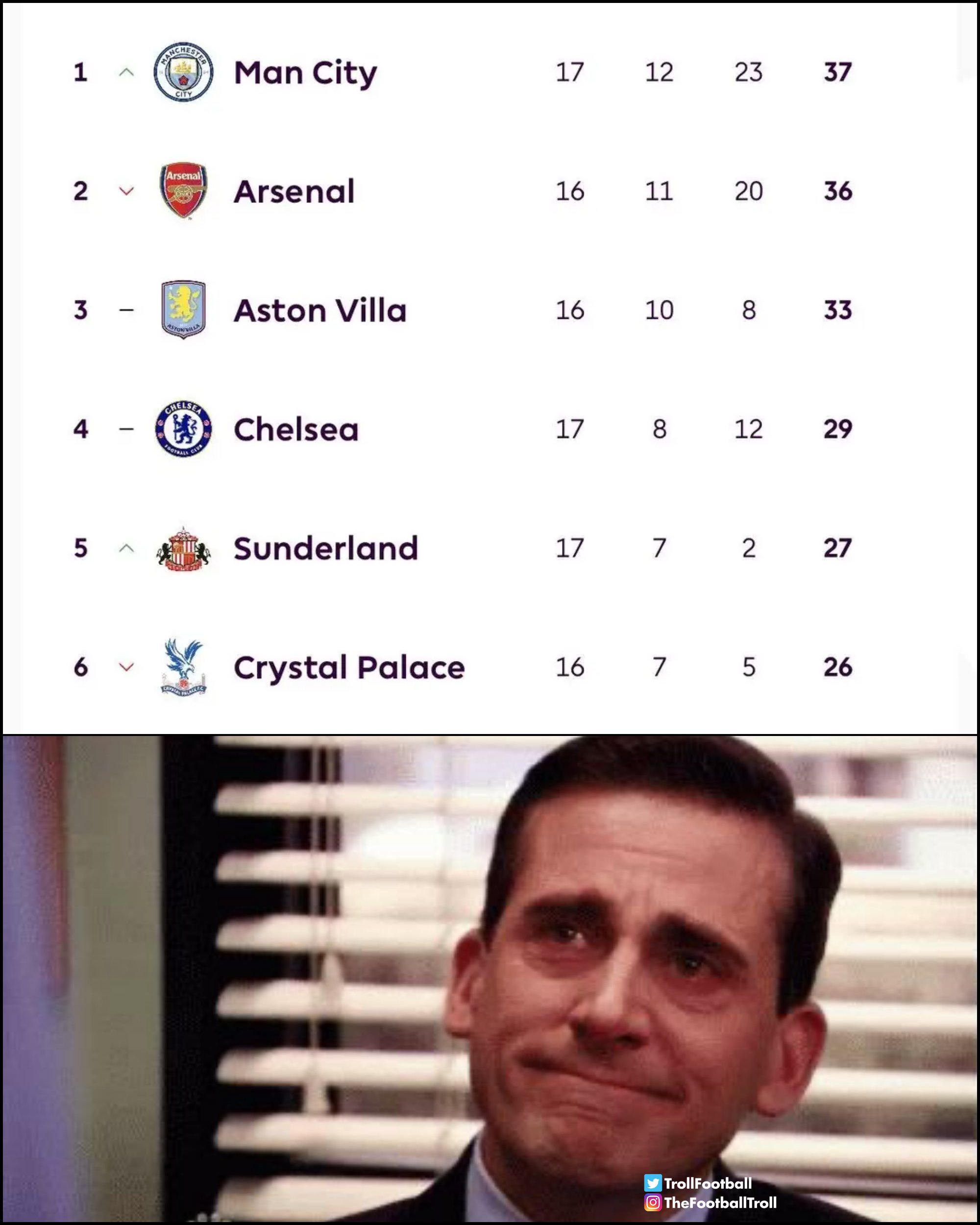
Task: Click the red down arrow beside Arsenal
Action: 127,191
